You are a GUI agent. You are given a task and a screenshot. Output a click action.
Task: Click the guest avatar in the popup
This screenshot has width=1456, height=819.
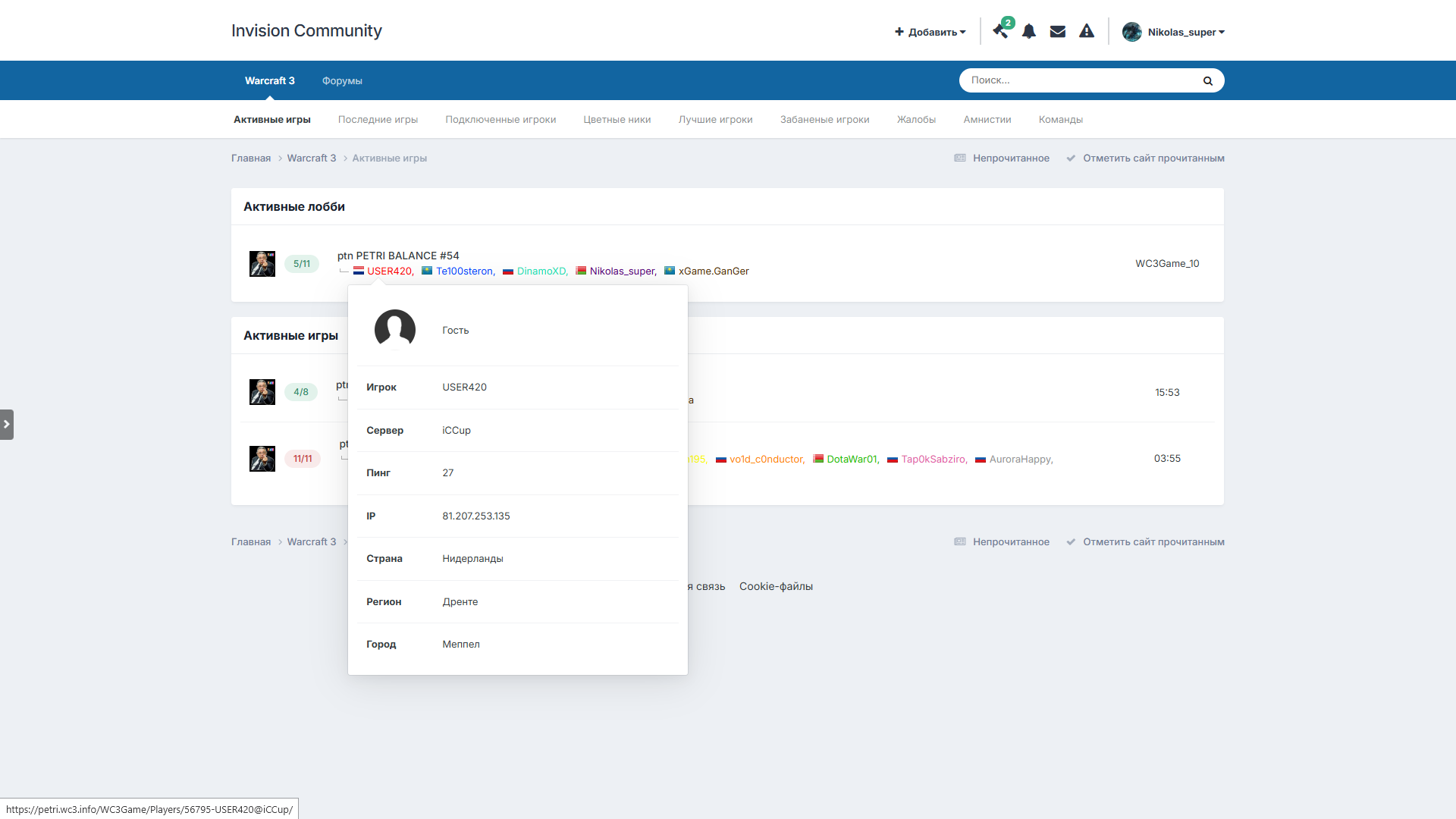395,330
